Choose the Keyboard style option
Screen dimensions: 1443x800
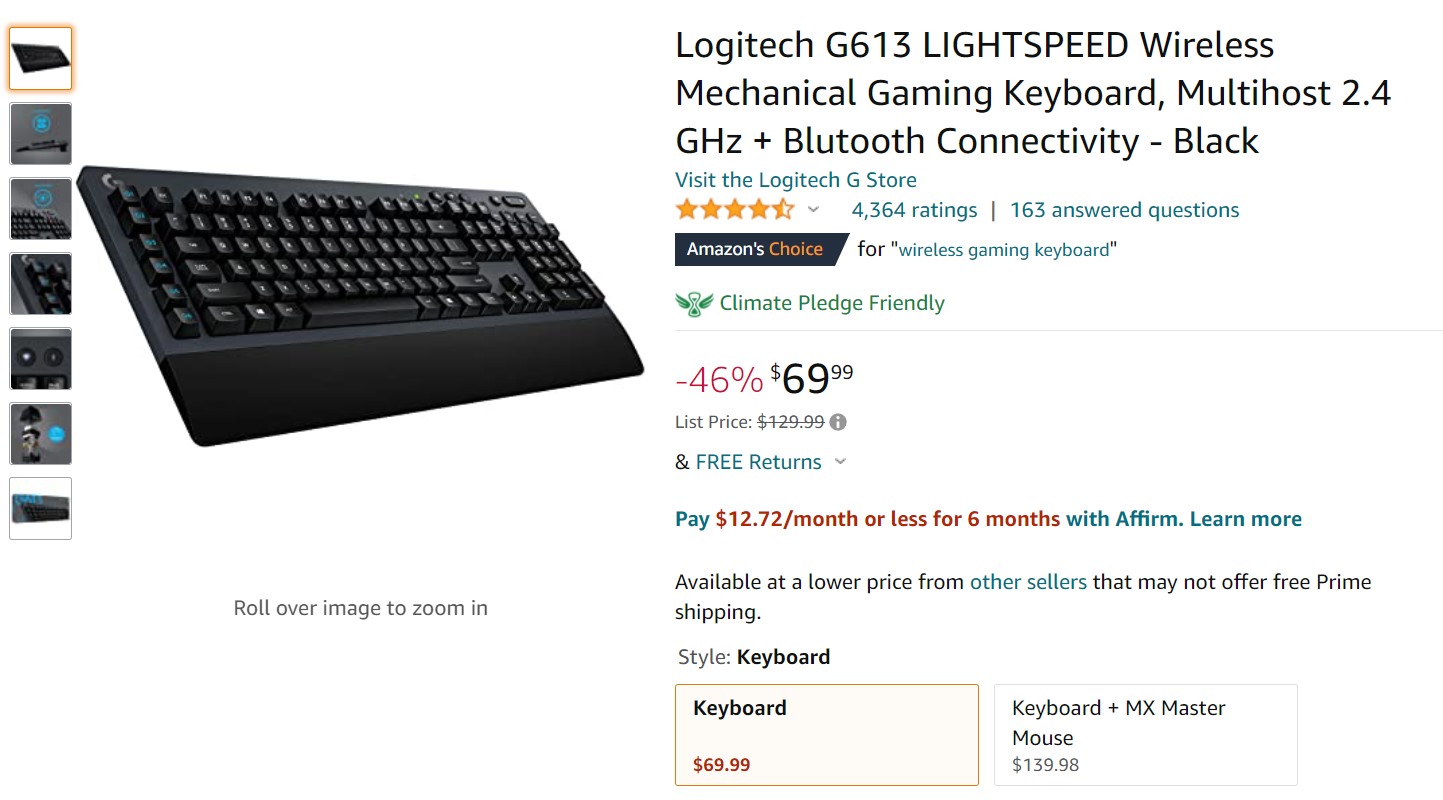click(x=826, y=735)
